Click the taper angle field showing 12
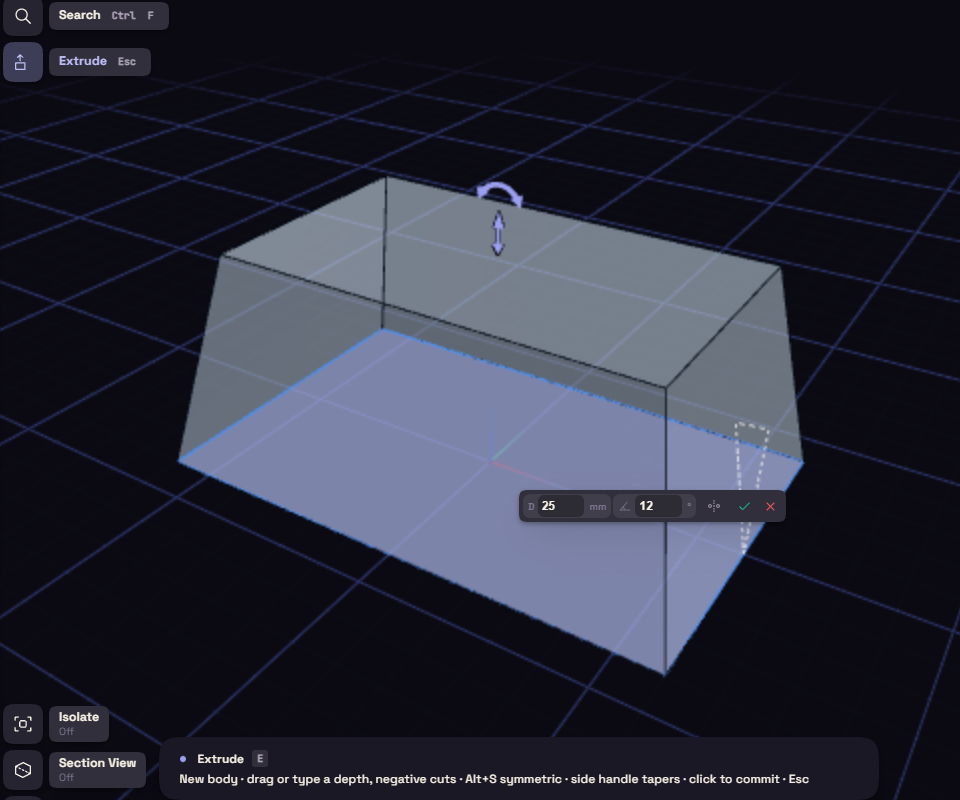 click(658, 506)
